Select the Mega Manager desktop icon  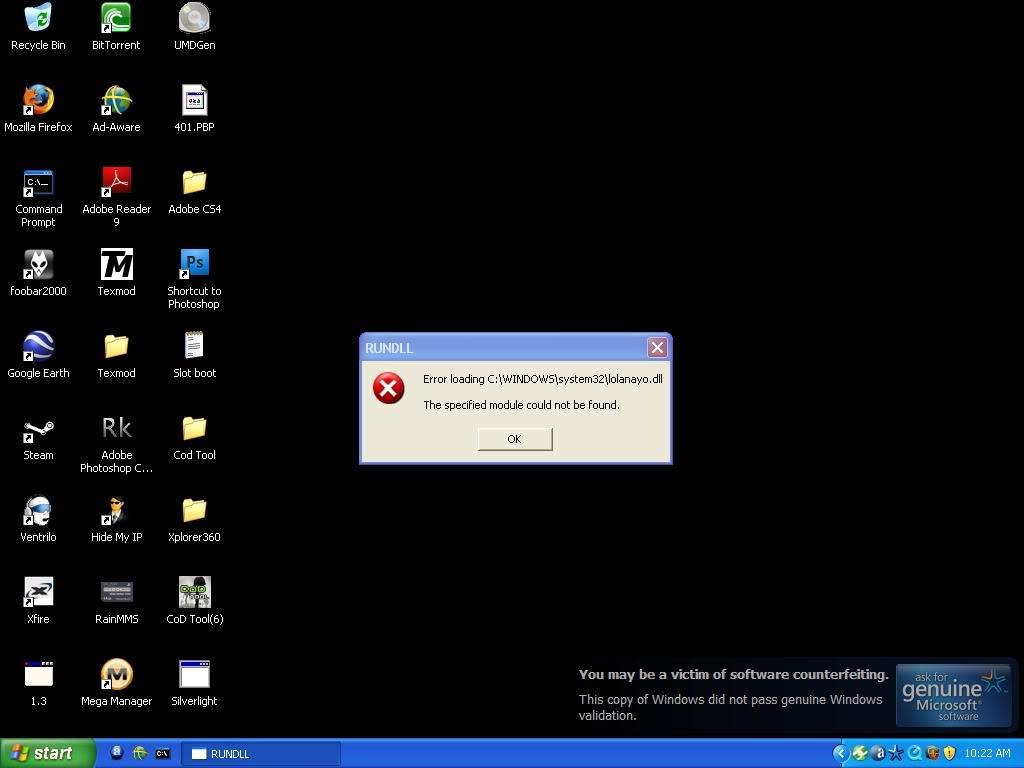116,675
